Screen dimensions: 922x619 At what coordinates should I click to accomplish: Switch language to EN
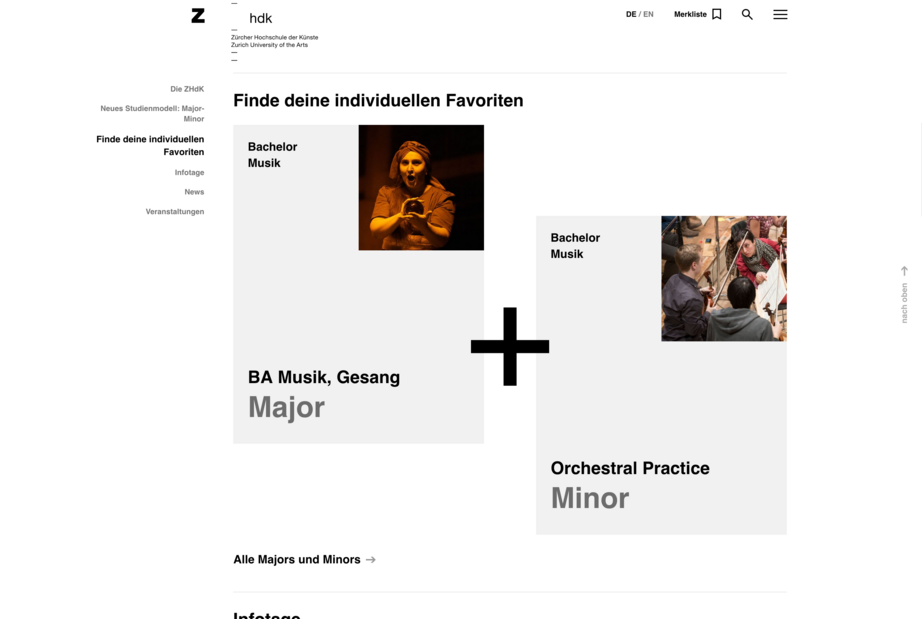[648, 14]
